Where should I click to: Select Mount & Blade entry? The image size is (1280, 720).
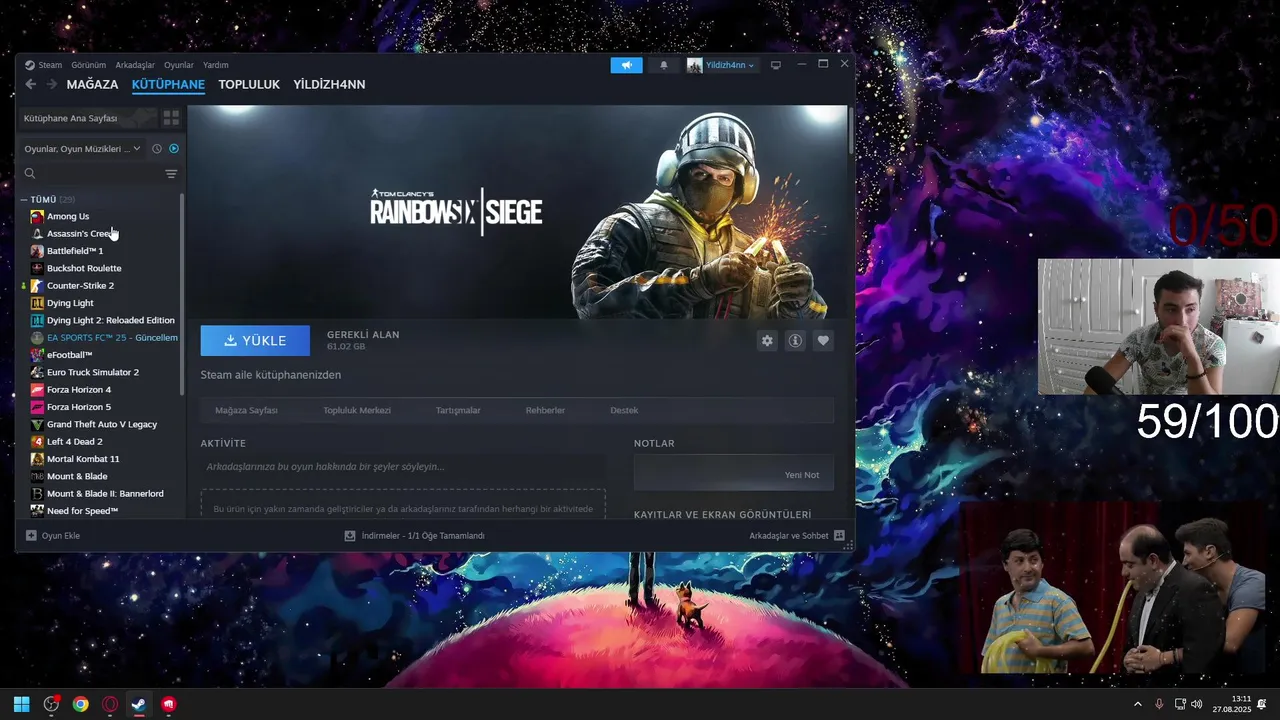[x=77, y=476]
